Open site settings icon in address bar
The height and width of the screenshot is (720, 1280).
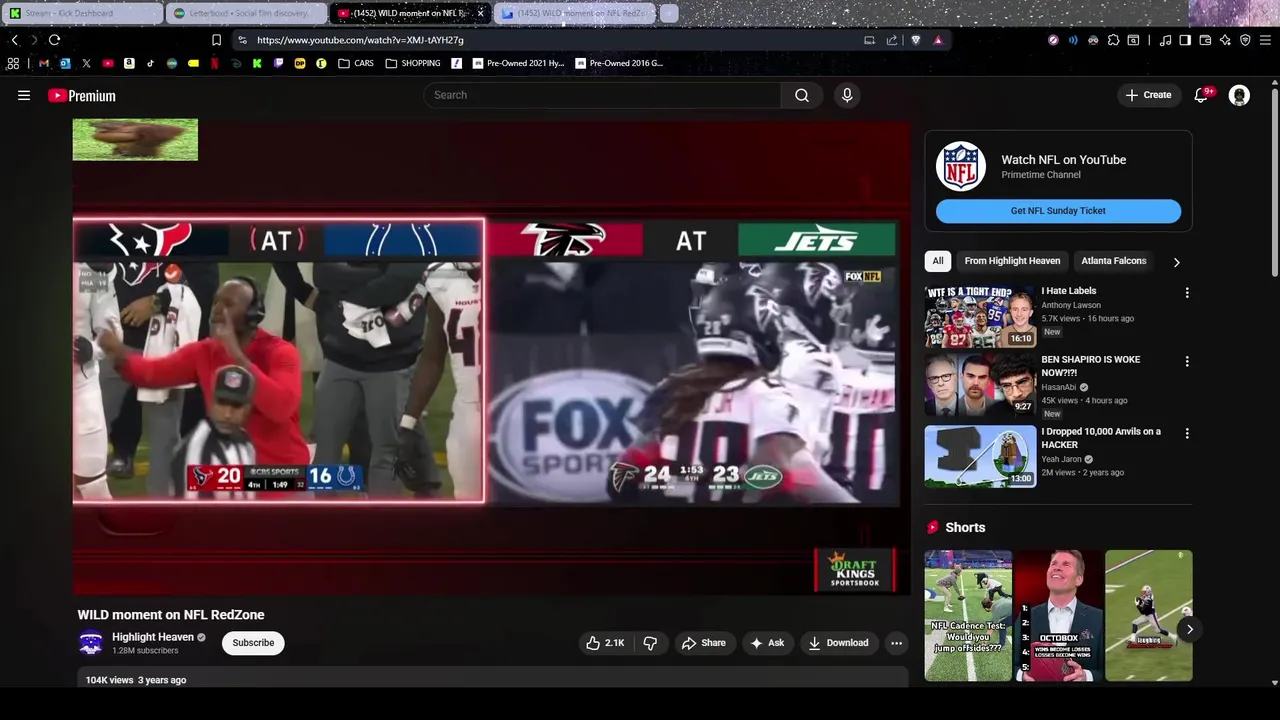coord(242,40)
